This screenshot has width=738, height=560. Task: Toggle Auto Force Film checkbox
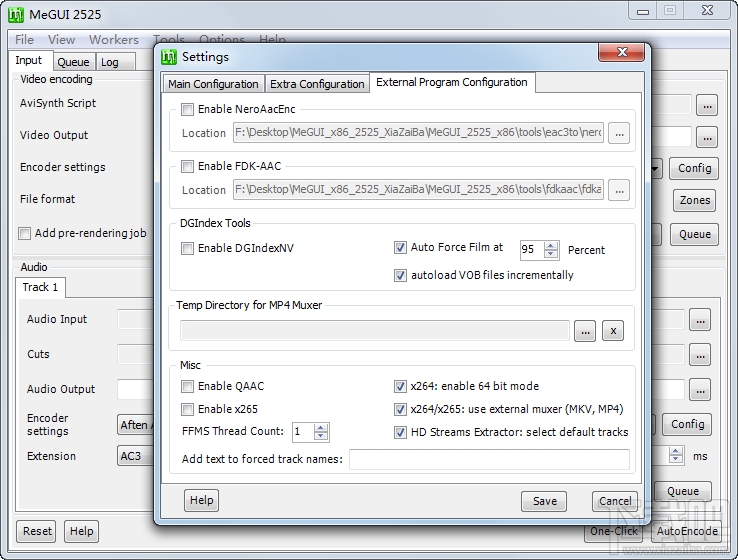[x=400, y=248]
